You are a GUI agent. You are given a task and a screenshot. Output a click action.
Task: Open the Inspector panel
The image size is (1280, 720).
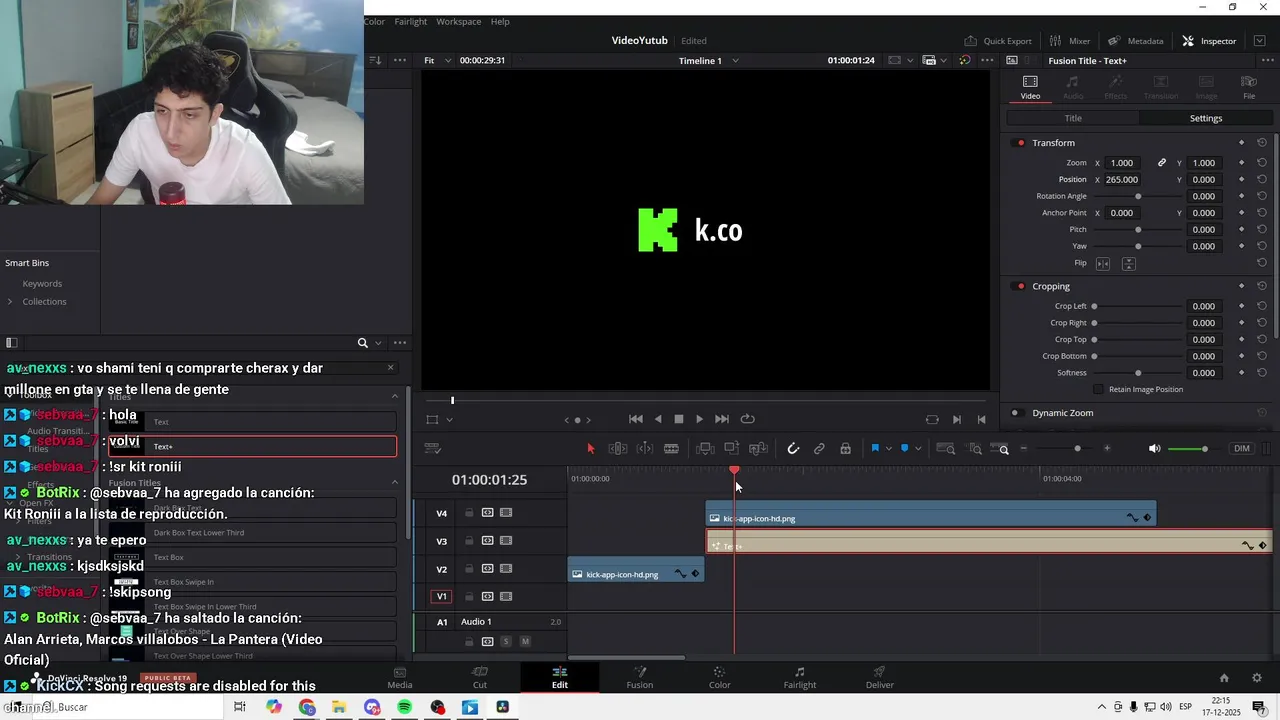[1209, 41]
